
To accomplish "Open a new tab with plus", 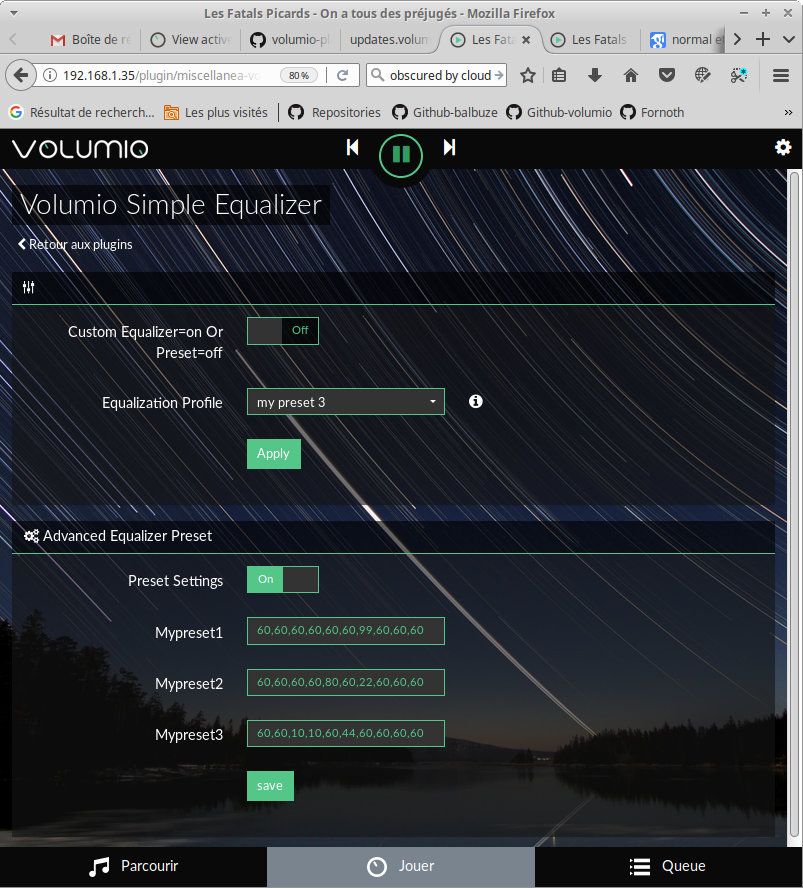I will (x=763, y=39).
